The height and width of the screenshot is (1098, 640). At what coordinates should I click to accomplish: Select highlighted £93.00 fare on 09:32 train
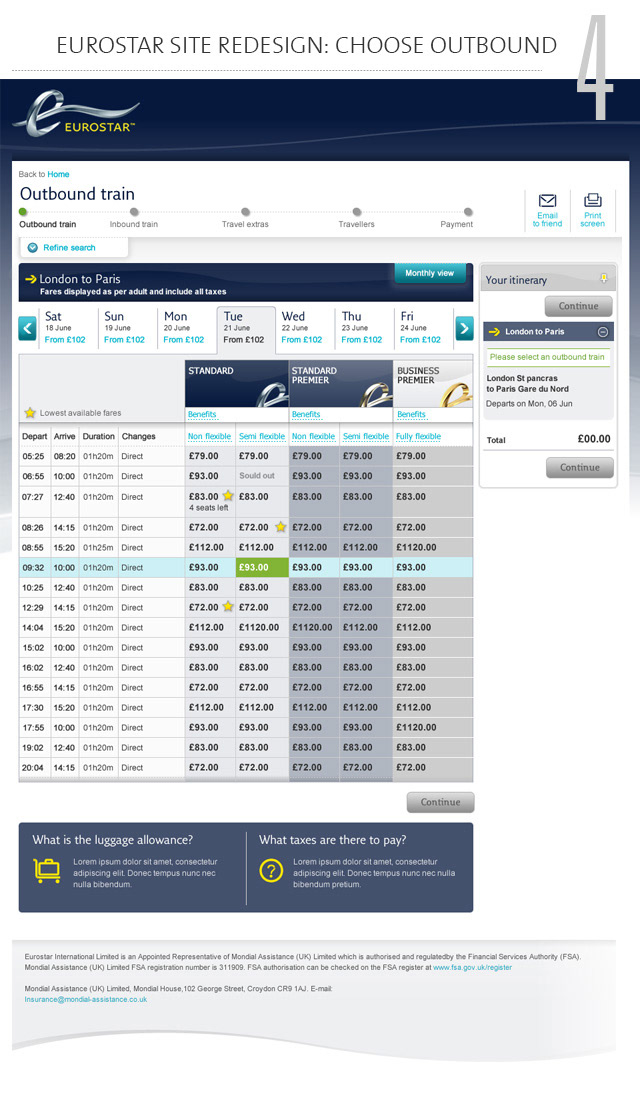tap(262, 567)
